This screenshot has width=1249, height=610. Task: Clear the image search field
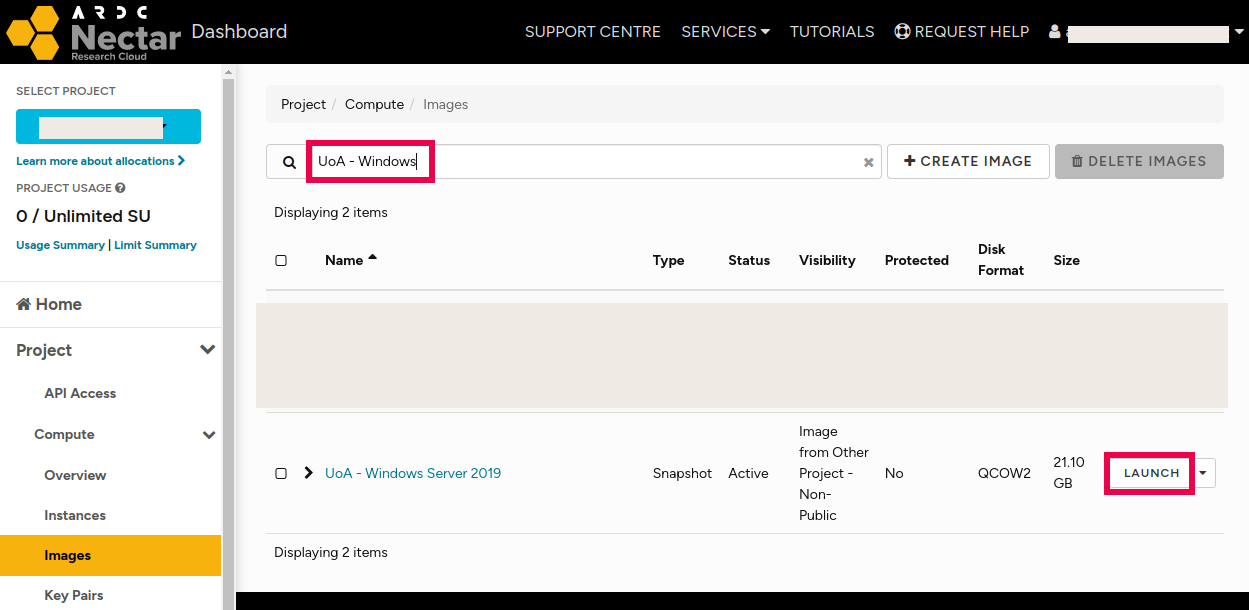point(868,162)
